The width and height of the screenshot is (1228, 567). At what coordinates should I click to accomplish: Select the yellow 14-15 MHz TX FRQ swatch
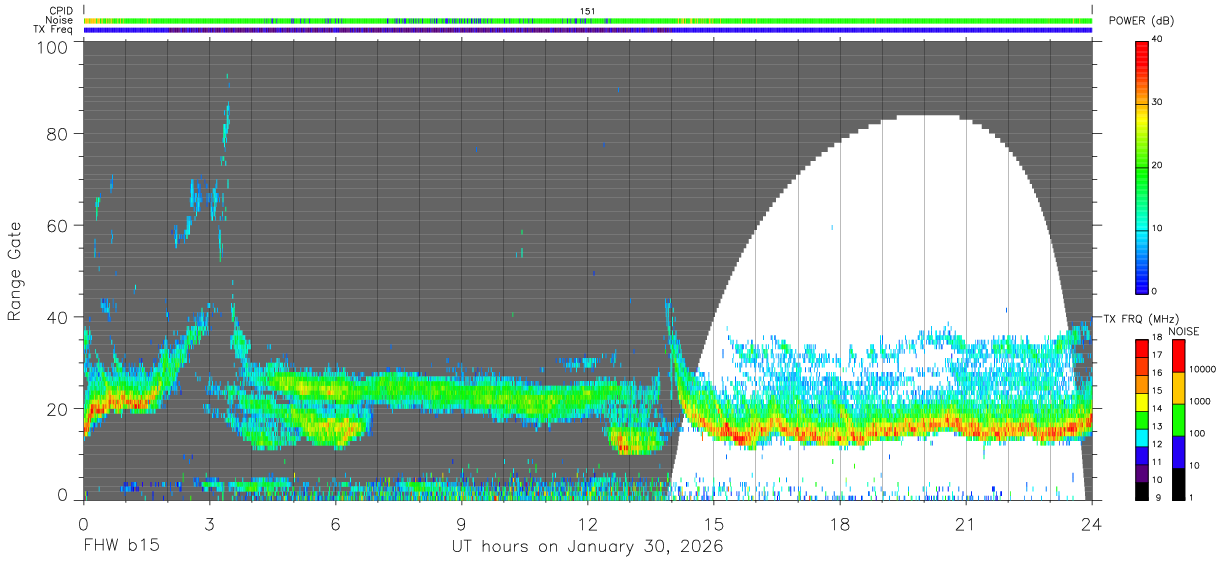(1141, 402)
